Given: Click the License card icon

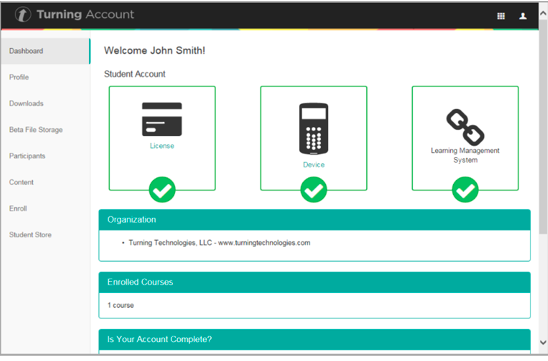Looking at the screenshot, I should pos(162,119).
